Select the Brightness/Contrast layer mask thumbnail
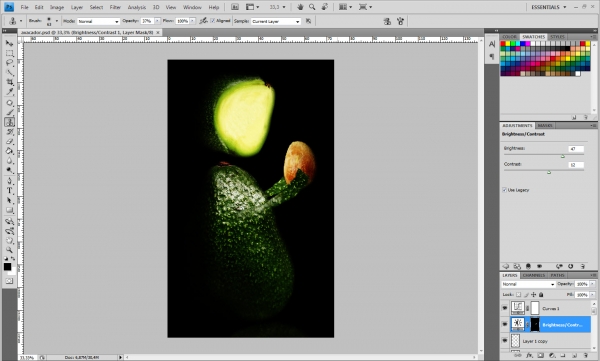 (535, 324)
